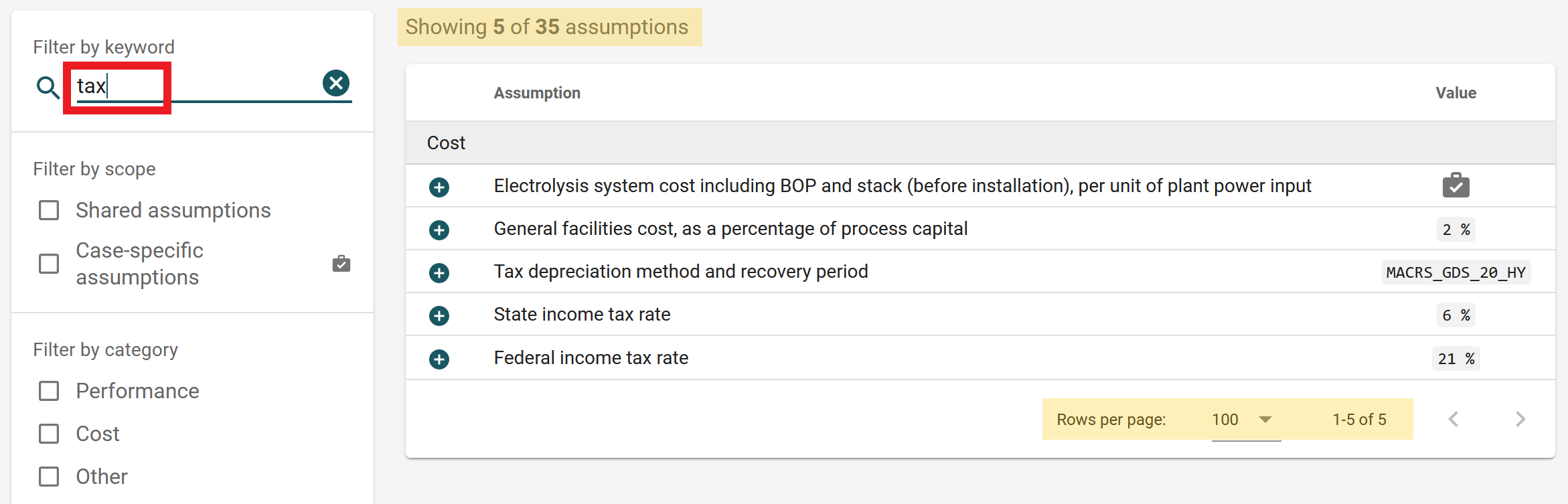Screen dimensions: 1568x504
Task: Click the Assumption column header
Action: 537,93
